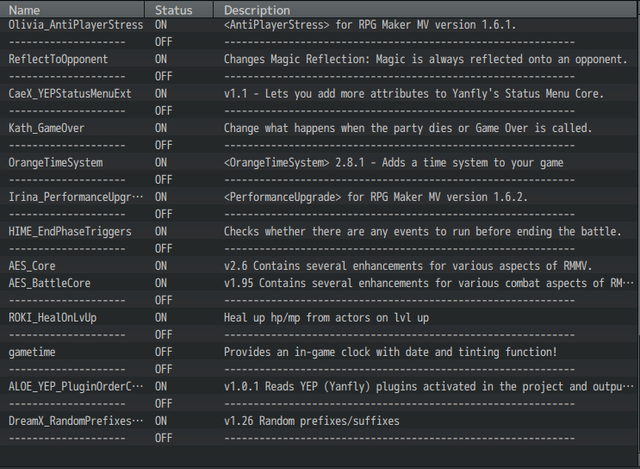Click the party dies or Game Over description
640x469 pixels.
(408, 128)
